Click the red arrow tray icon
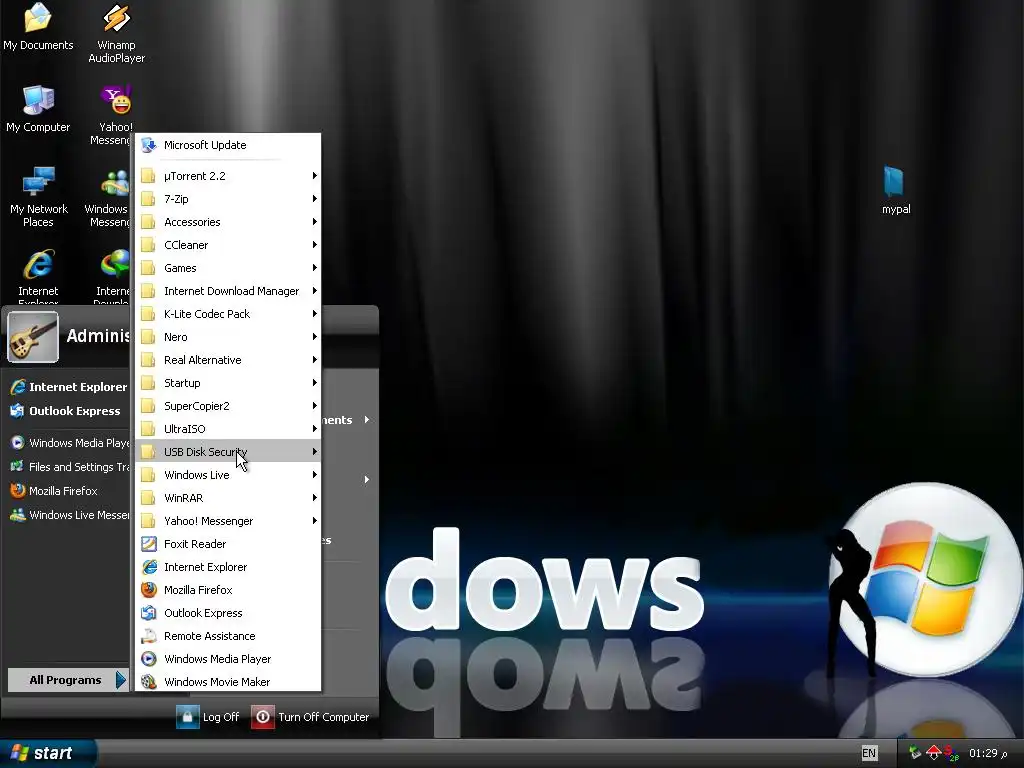The image size is (1024, 768). [x=933, y=753]
